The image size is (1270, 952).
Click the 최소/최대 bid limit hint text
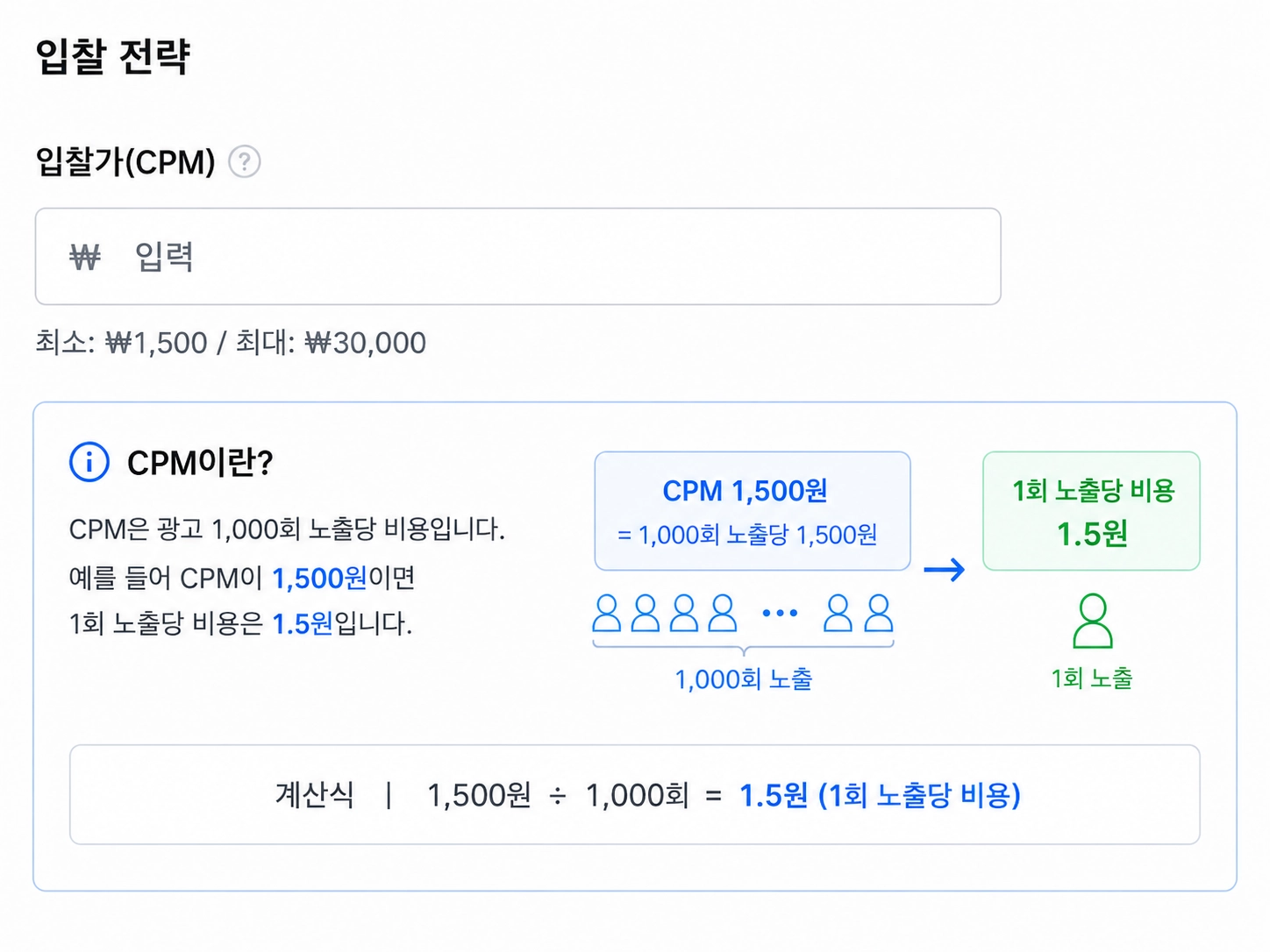click(x=231, y=343)
